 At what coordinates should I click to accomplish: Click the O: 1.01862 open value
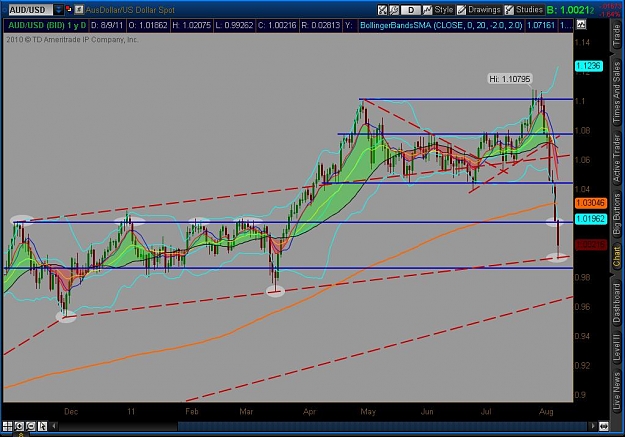pos(147,26)
